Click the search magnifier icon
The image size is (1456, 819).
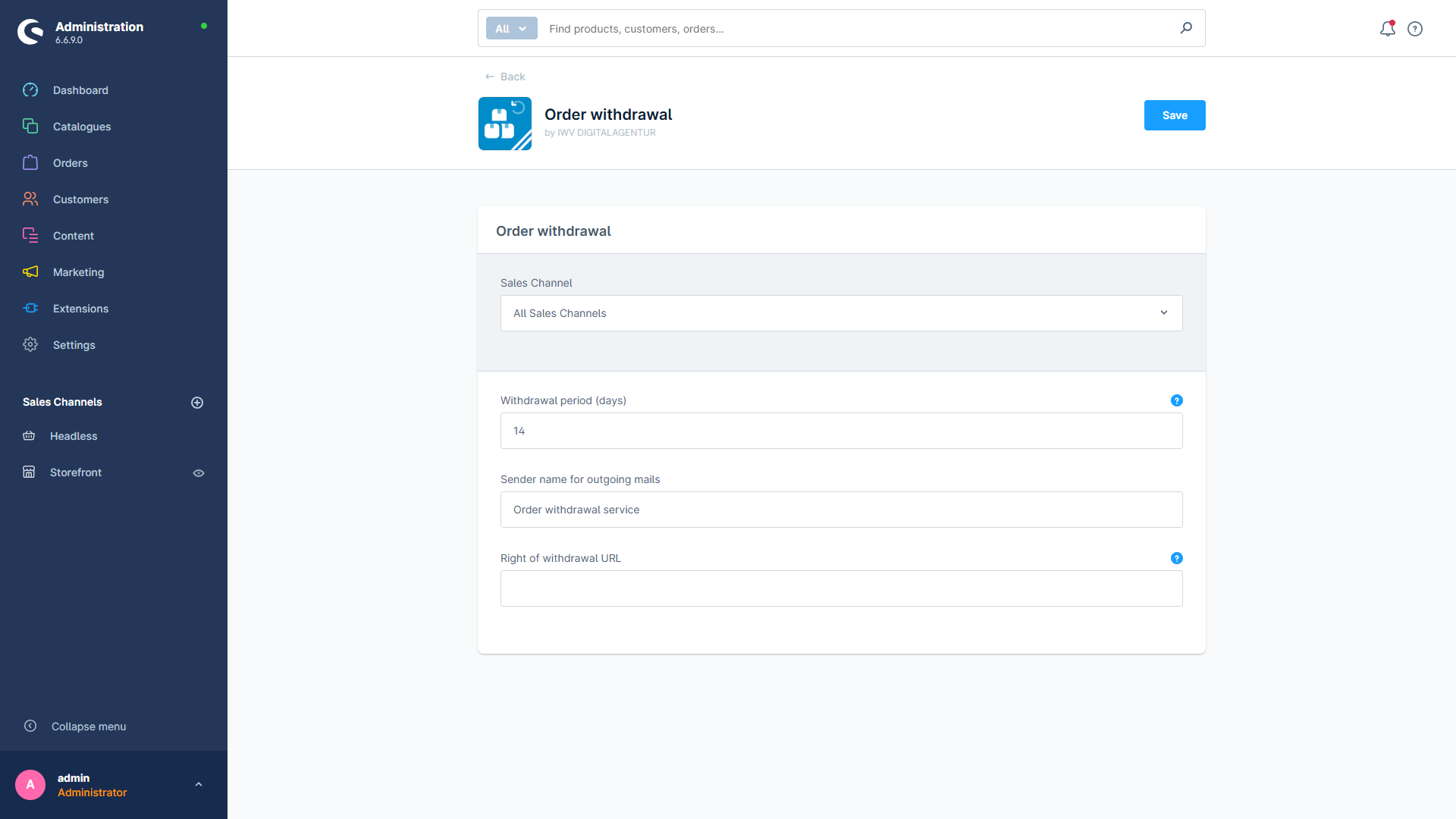(x=1186, y=28)
